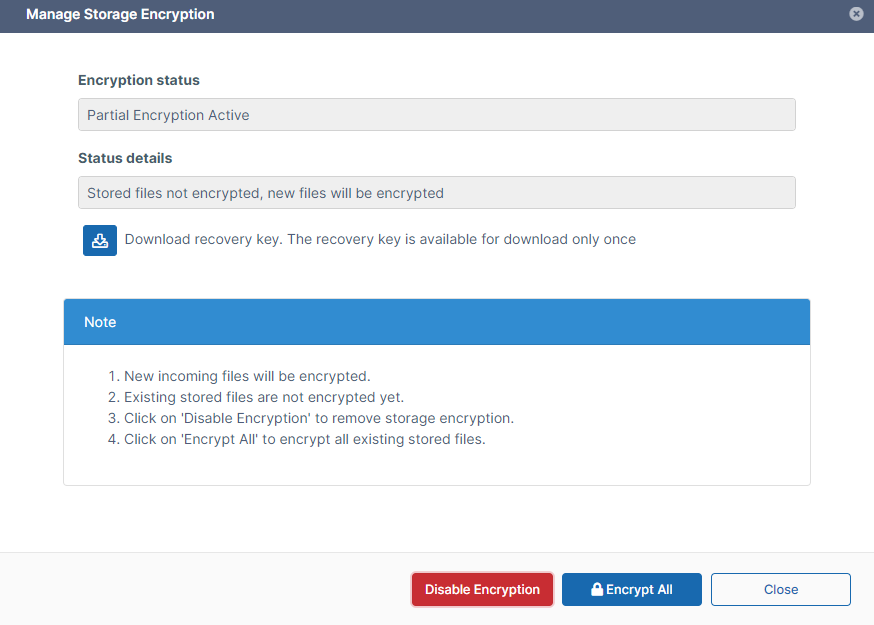Viewport: 874px width, 625px height.
Task: Click the white Close button
Action: point(780,590)
